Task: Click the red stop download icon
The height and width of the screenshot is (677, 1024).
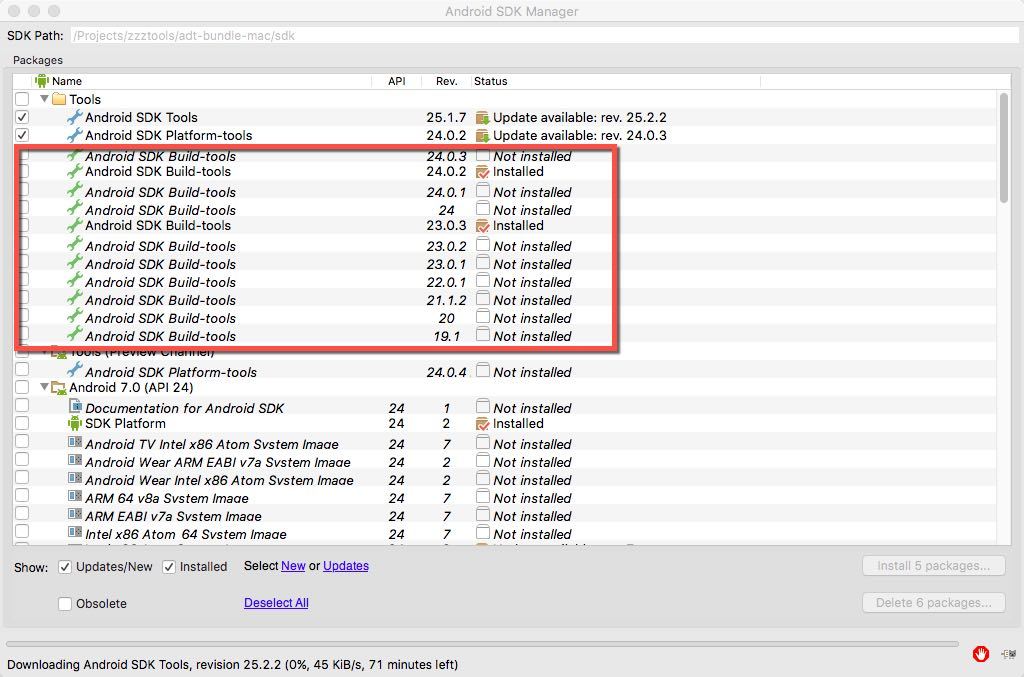Action: [981, 654]
